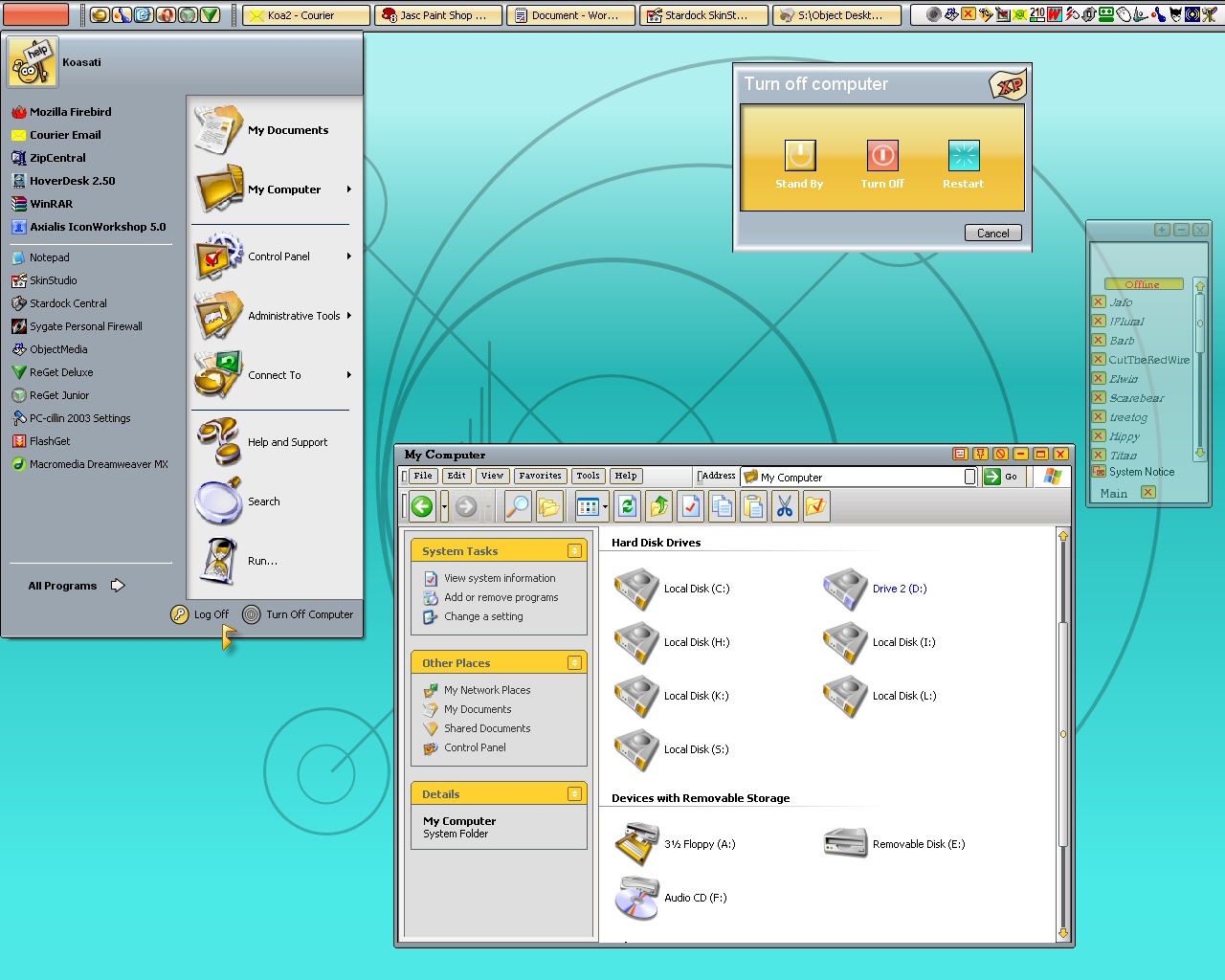This screenshot has width=1225, height=980.
Task: Click the Cut scissors toolbar icon
Action: point(785,506)
